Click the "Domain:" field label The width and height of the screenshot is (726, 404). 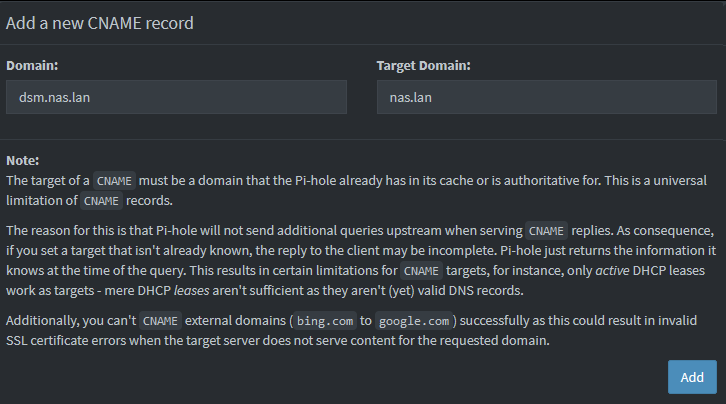[x=32, y=66]
